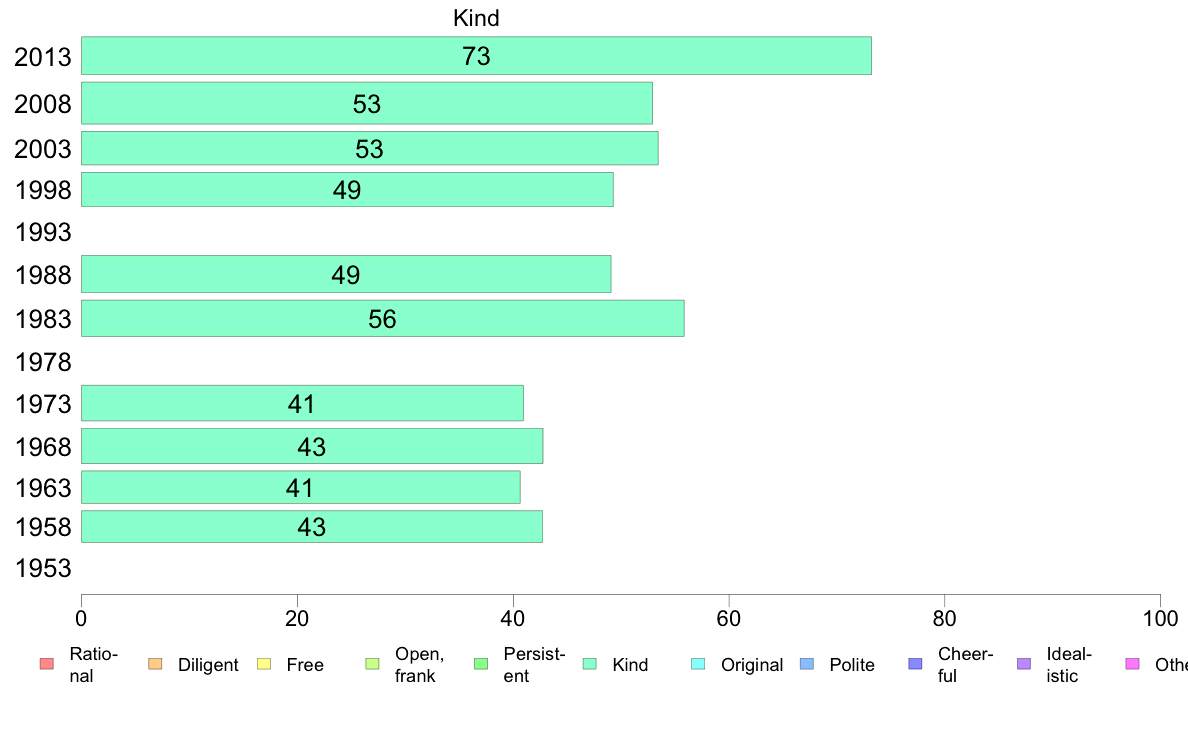Image resolution: width=1188 pixels, height=736 pixels.
Task: Click the Rational legend color swatch
Action: 47,664
